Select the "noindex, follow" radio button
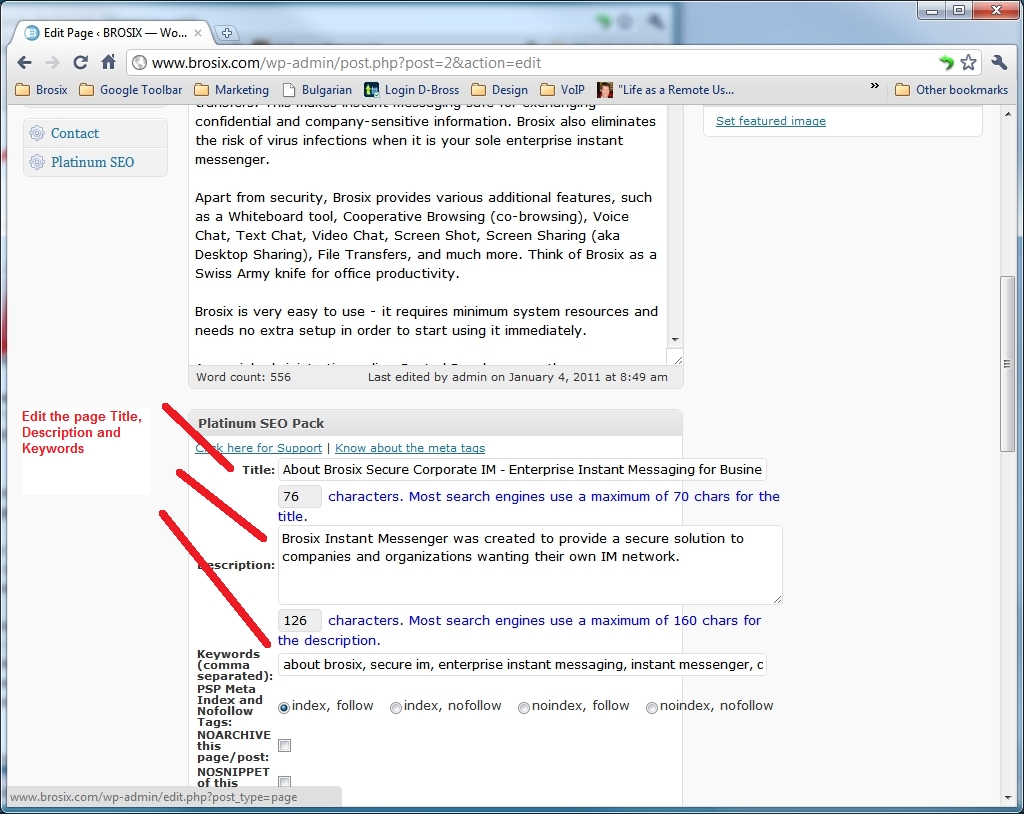This screenshot has height=814, width=1024. pyautogui.click(x=523, y=708)
